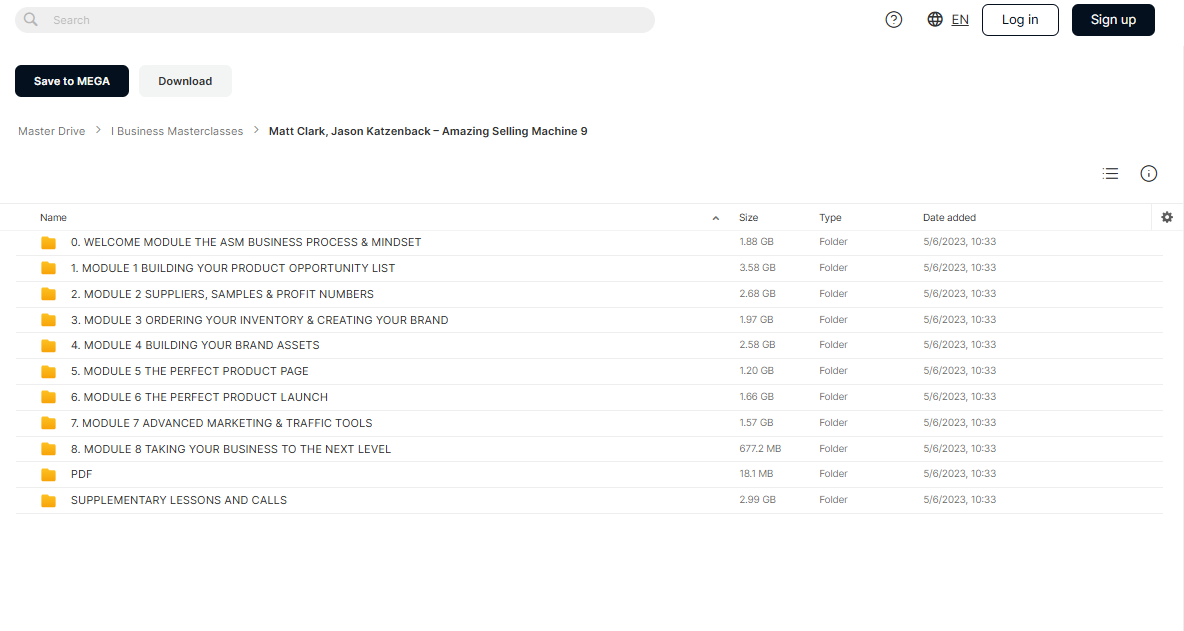
Task: Open the help question mark icon
Action: click(893, 20)
